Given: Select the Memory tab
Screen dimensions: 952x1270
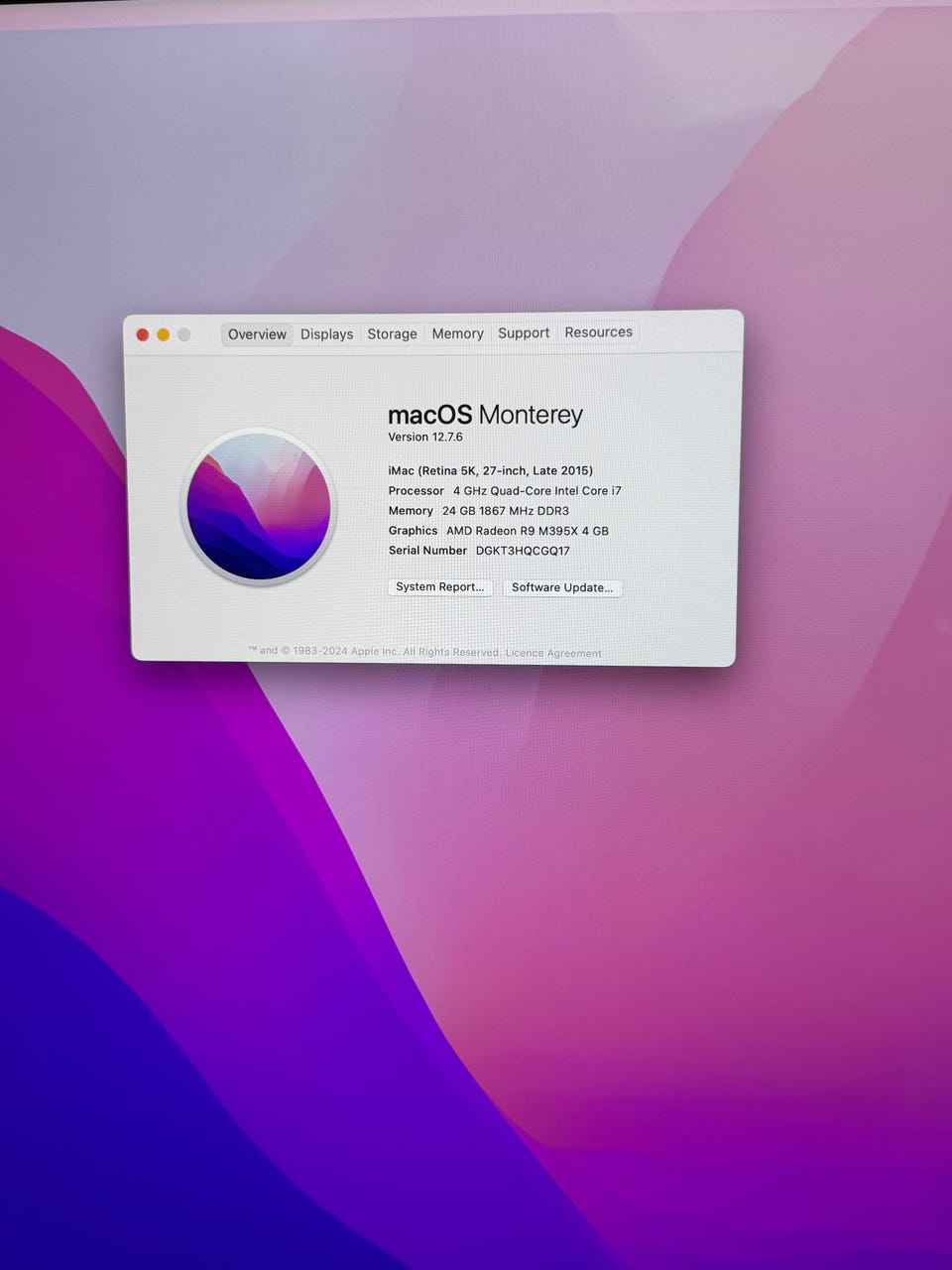Looking at the screenshot, I should (457, 333).
